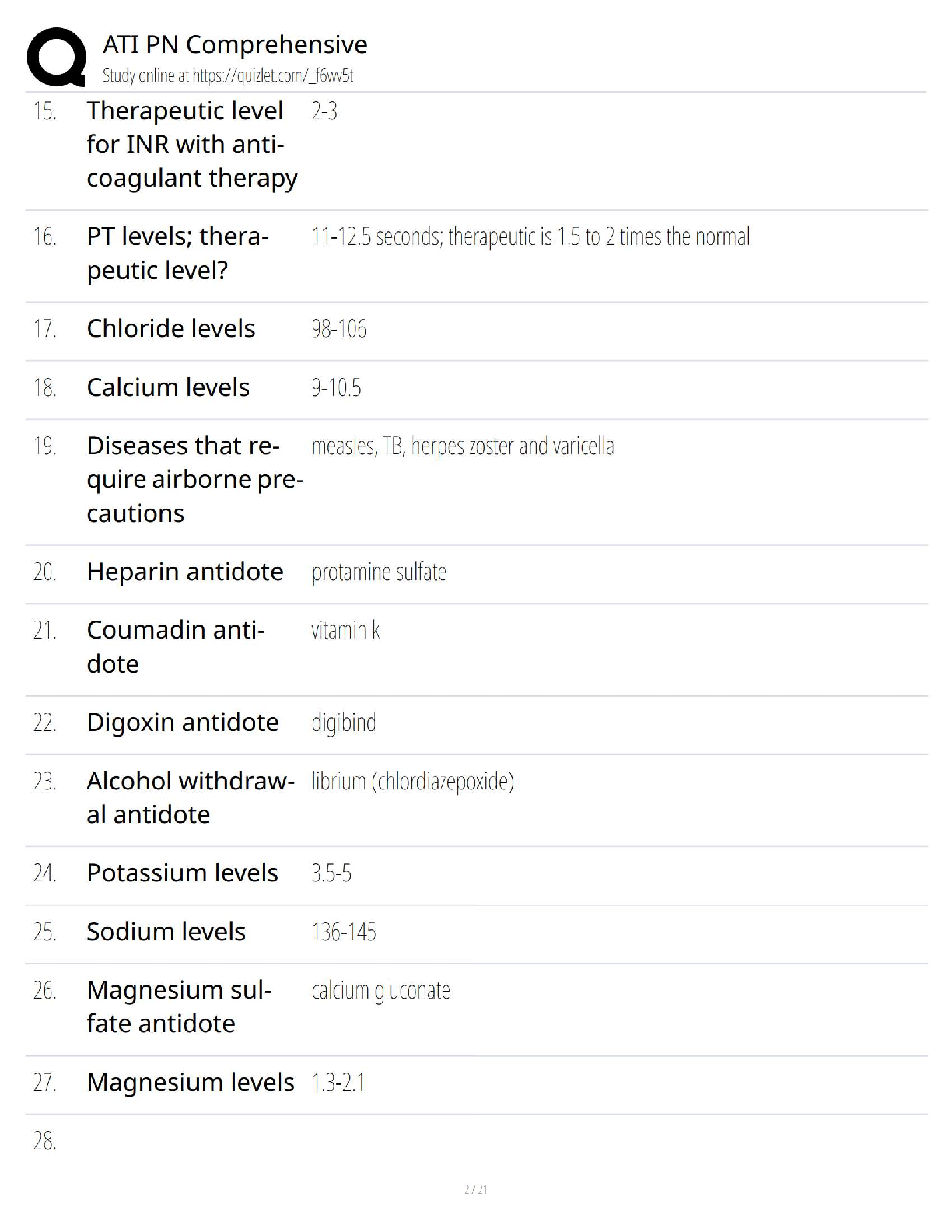Click the digibind definition text

point(343,723)
